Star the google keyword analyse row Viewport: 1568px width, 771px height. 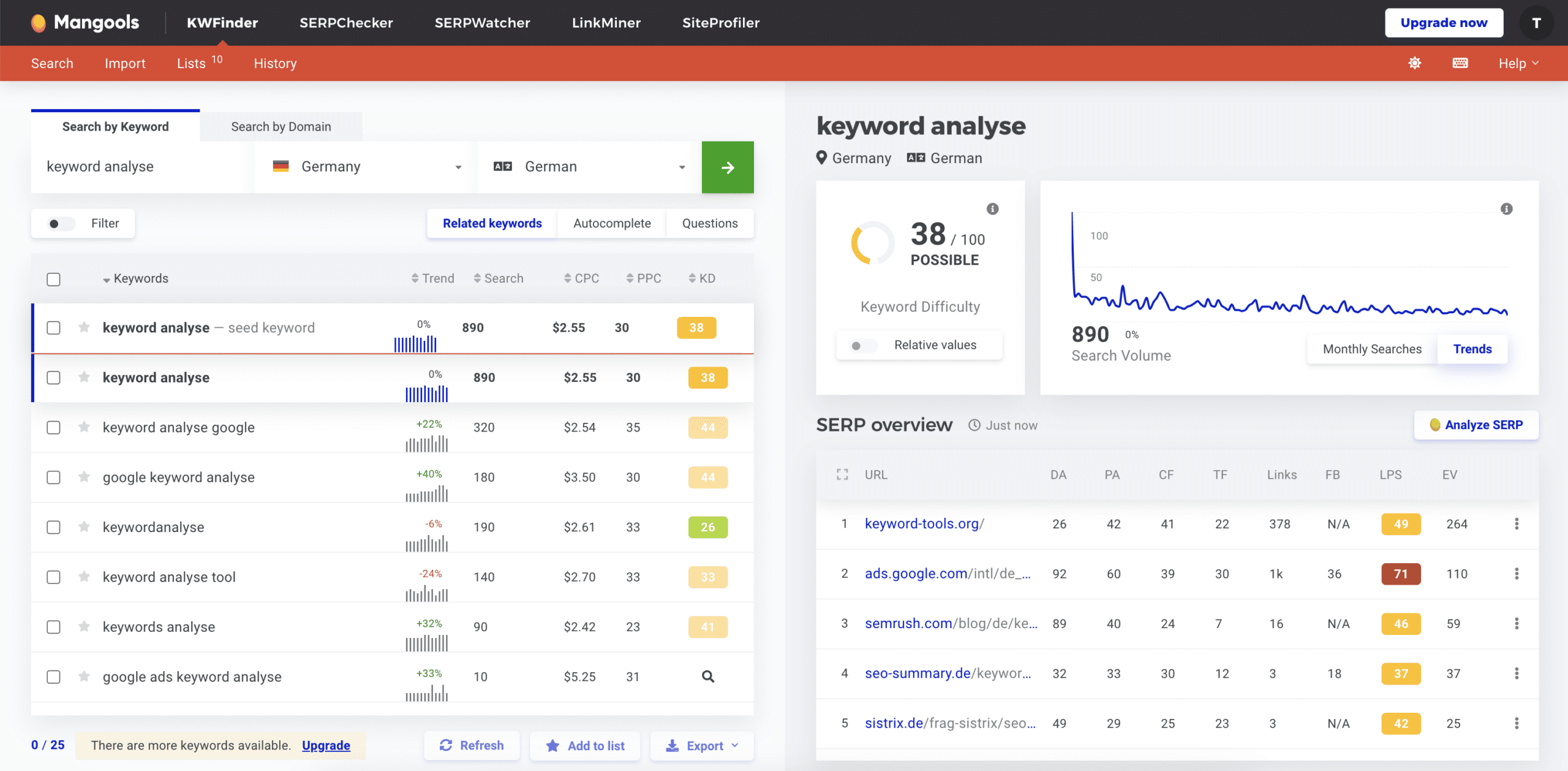[x=85, y=477]
